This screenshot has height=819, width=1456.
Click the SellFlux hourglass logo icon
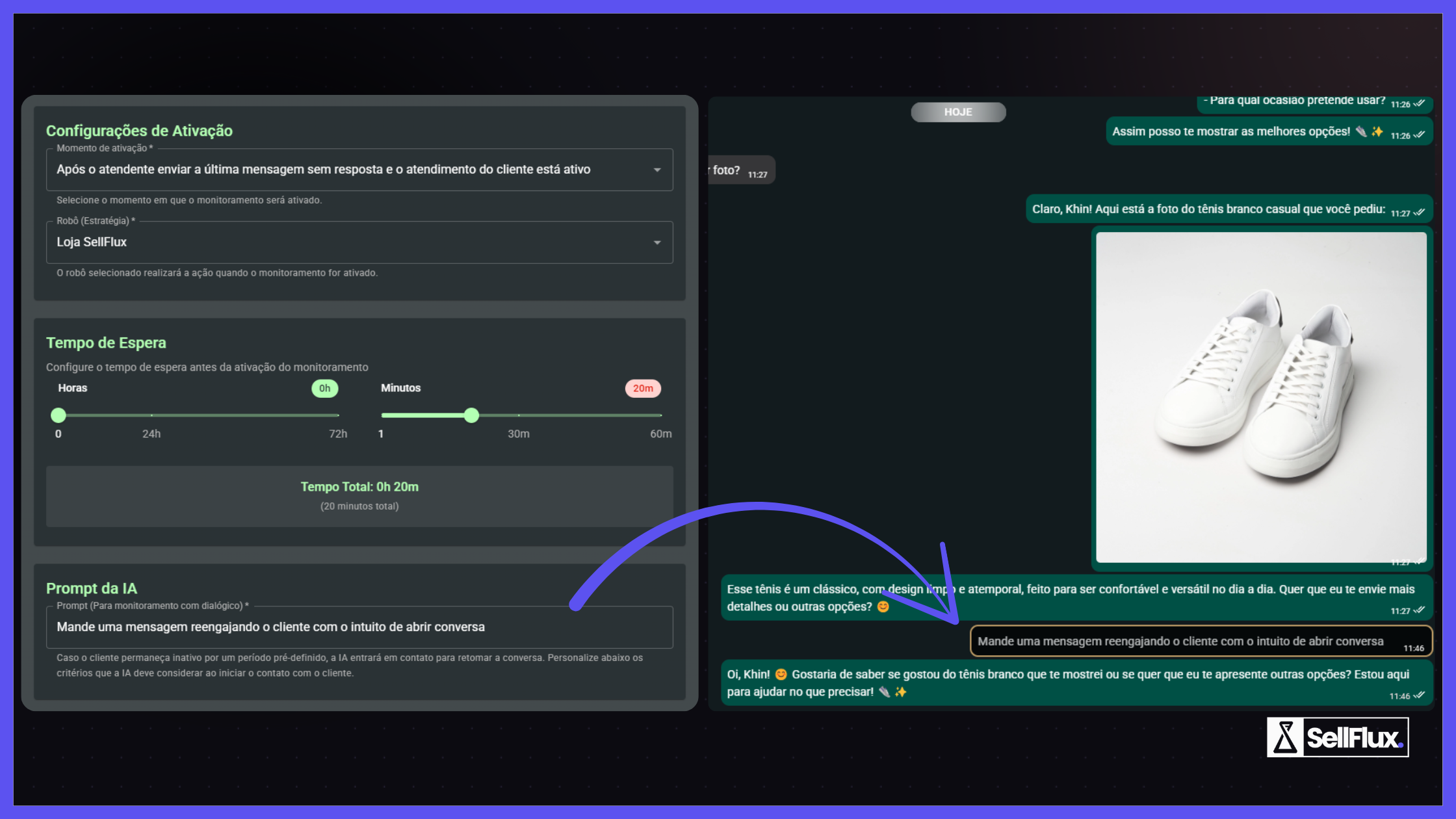click(1285, 737)
